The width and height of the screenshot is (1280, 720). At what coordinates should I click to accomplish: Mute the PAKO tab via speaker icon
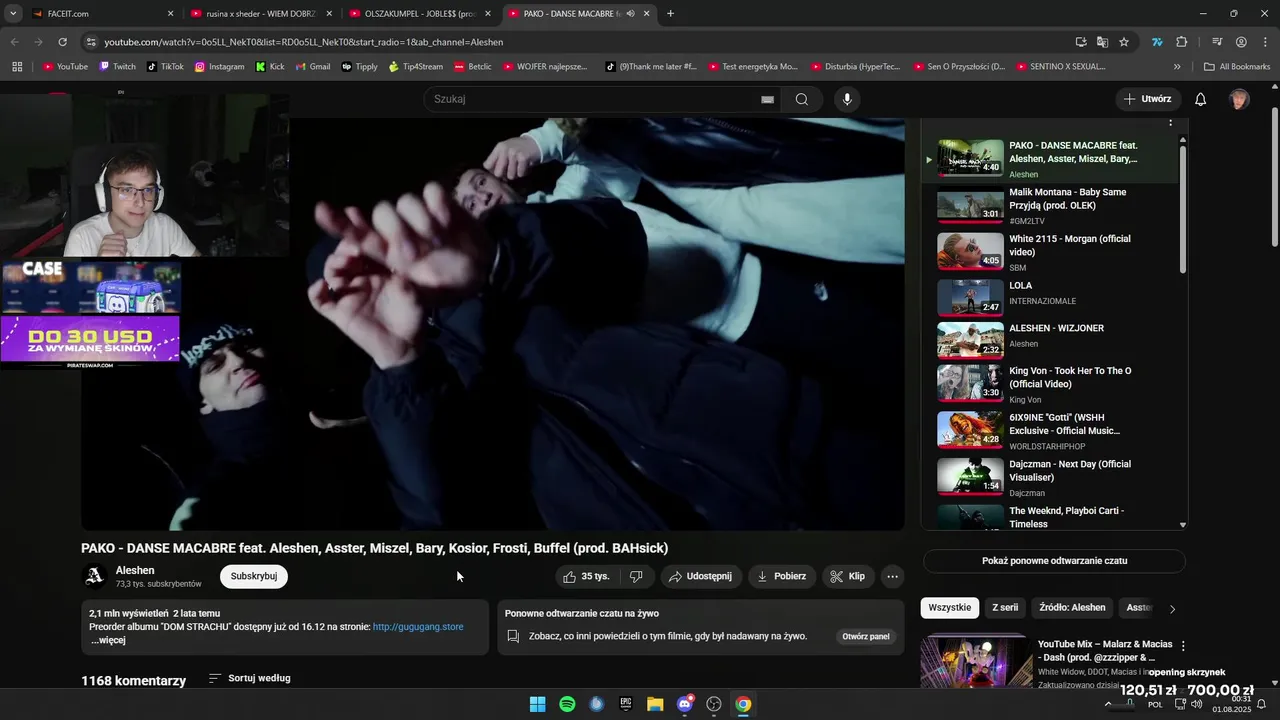(630, 14)
